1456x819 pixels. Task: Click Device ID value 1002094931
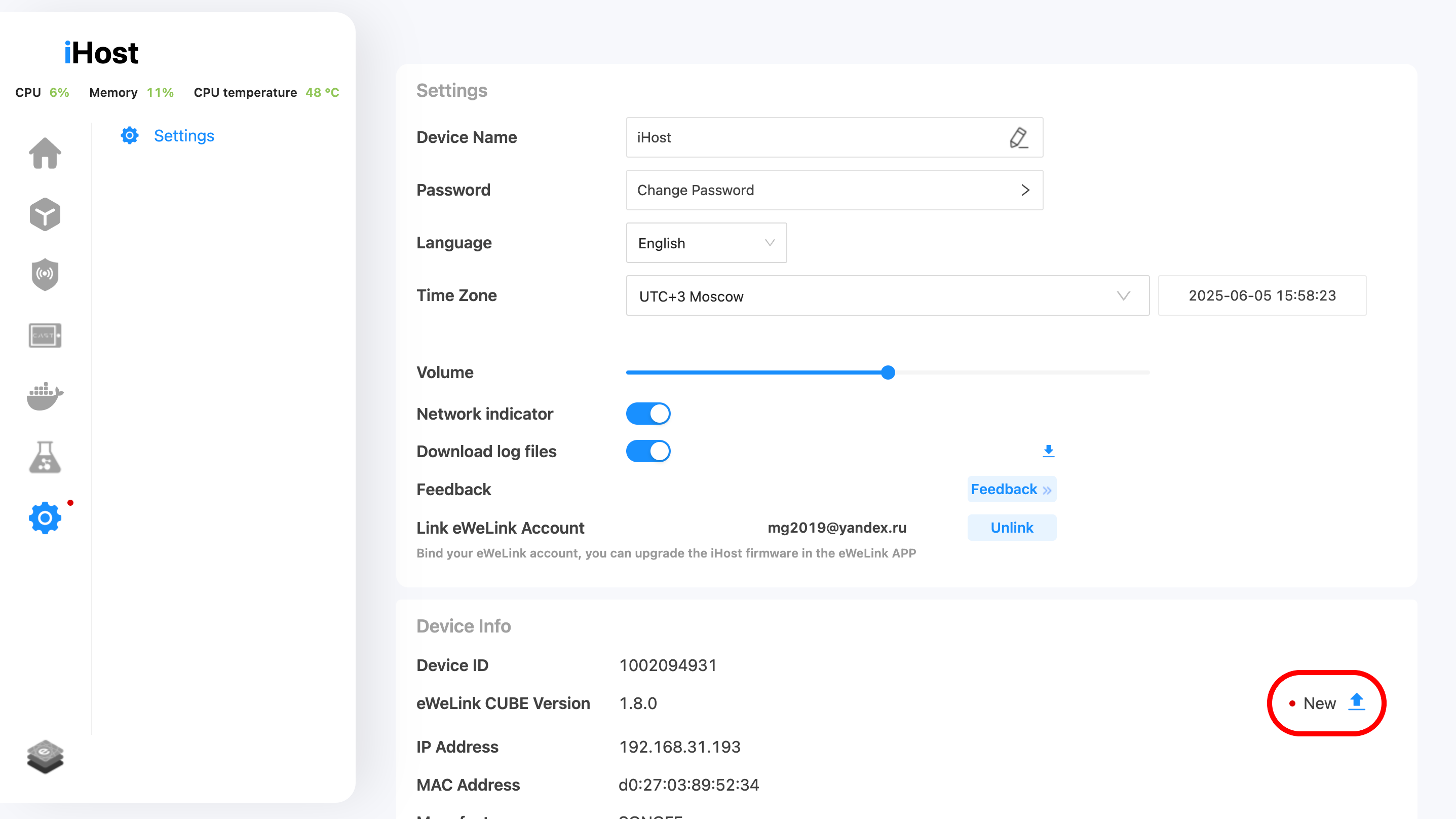668,665
